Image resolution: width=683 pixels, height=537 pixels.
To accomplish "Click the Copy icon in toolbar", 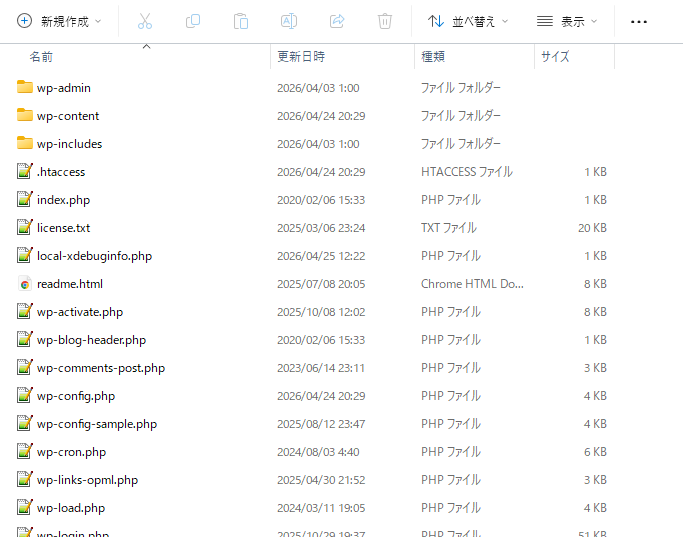I will pos(192,21).
